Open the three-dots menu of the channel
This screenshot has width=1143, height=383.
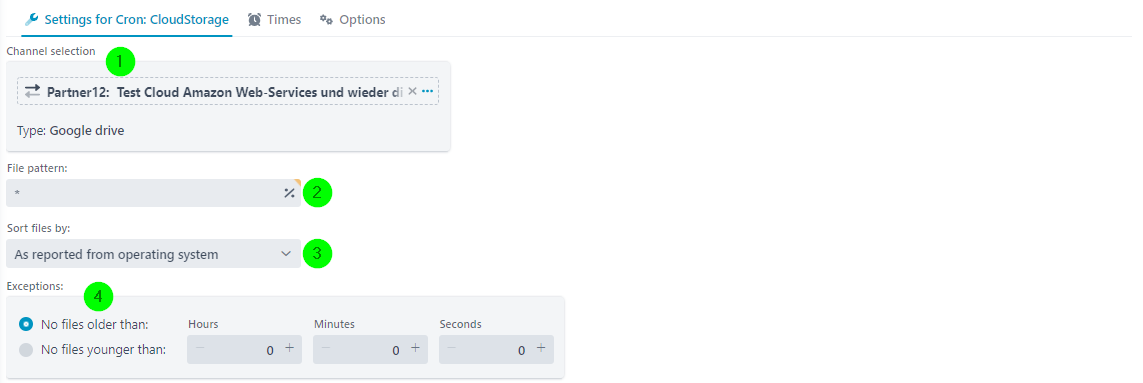click(428, 91)
